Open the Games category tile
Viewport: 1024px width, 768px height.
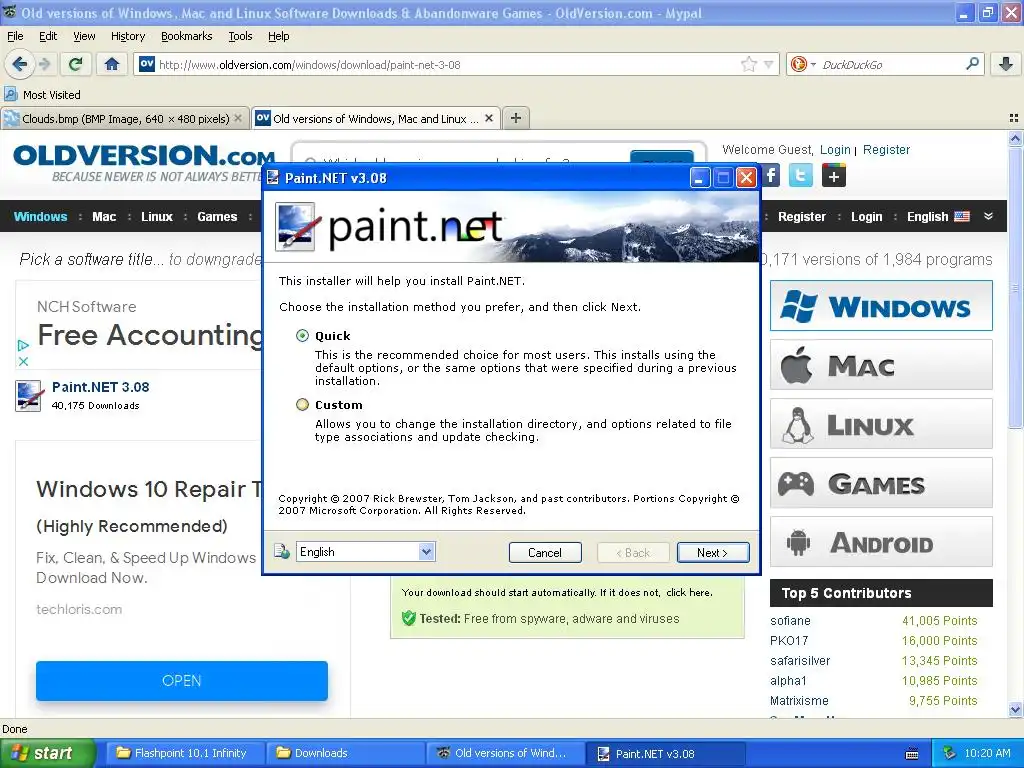(881, 483)
